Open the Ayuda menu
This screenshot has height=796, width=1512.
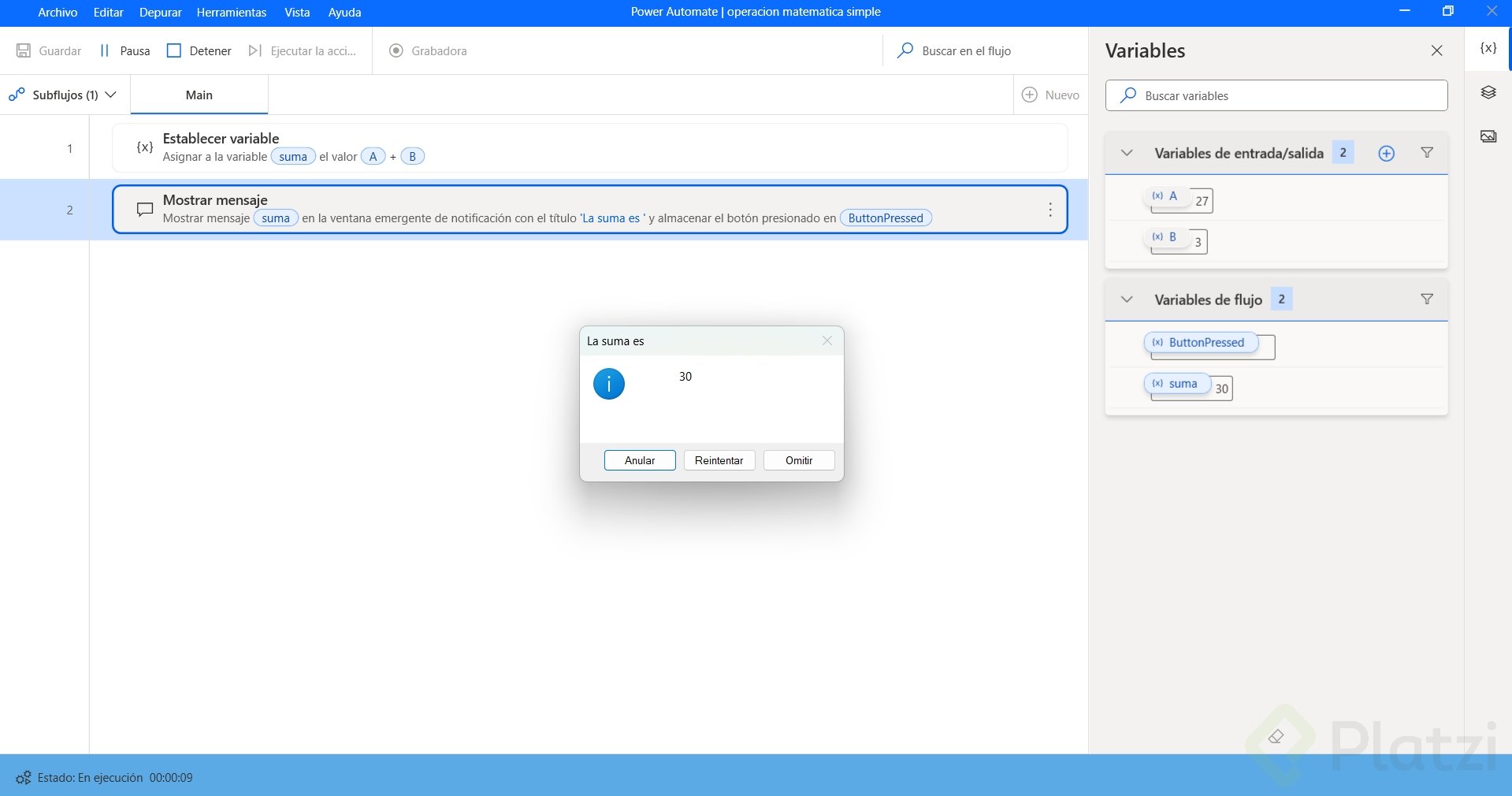345,12
